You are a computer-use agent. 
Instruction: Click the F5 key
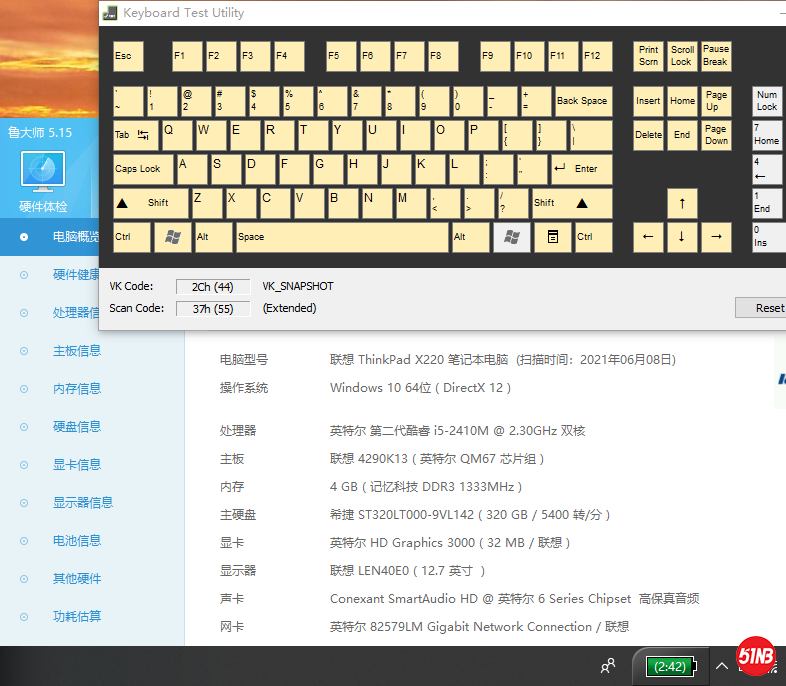pyautogui.click(x=341, y=56)
